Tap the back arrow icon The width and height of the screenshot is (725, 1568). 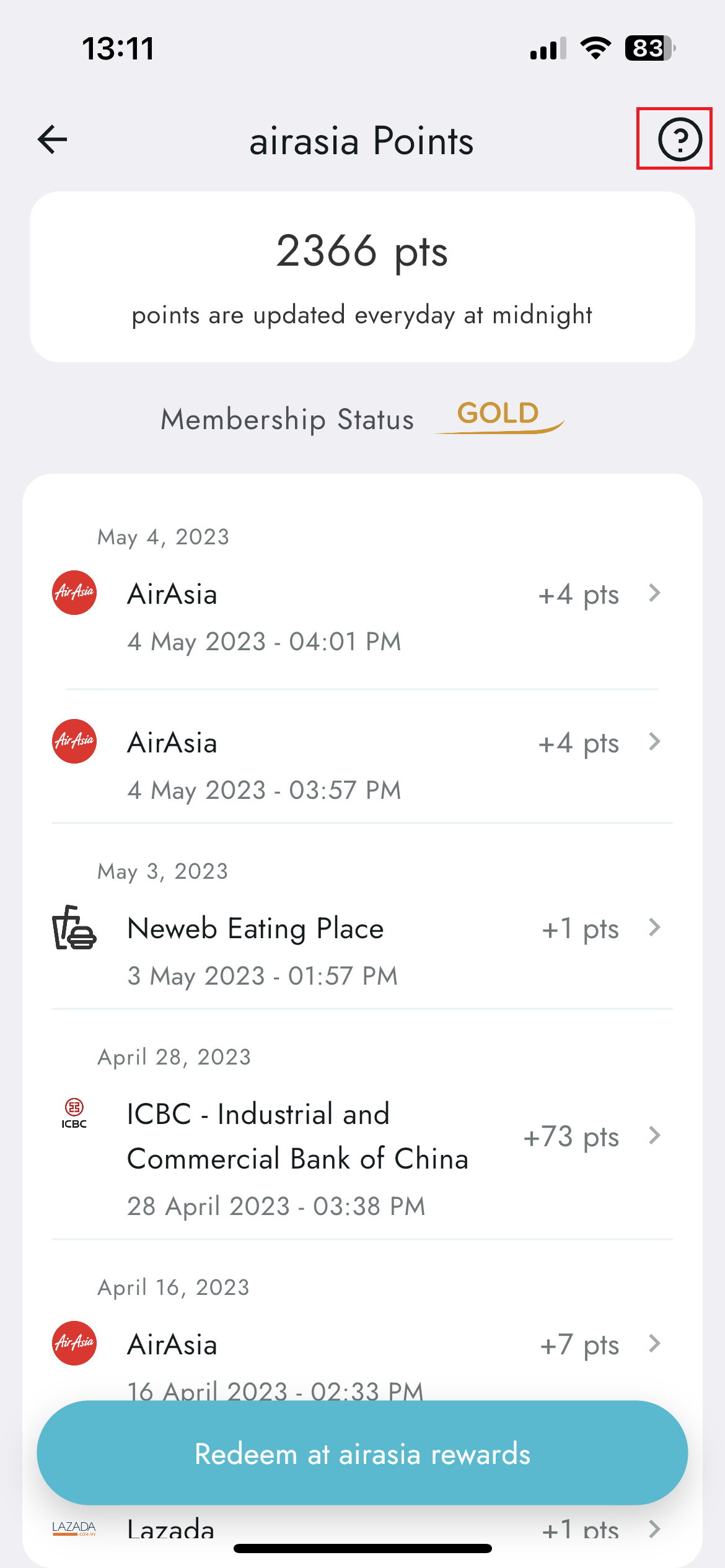[52, 139]
